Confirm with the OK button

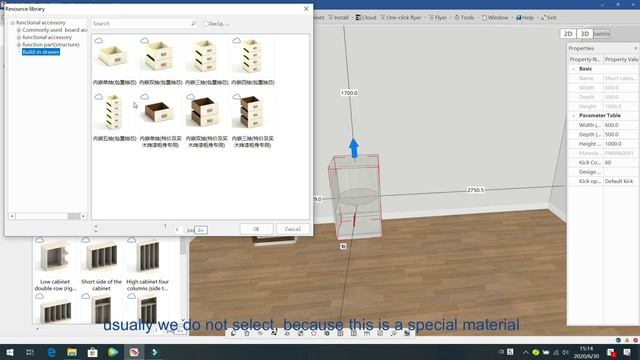click(256, 229)
